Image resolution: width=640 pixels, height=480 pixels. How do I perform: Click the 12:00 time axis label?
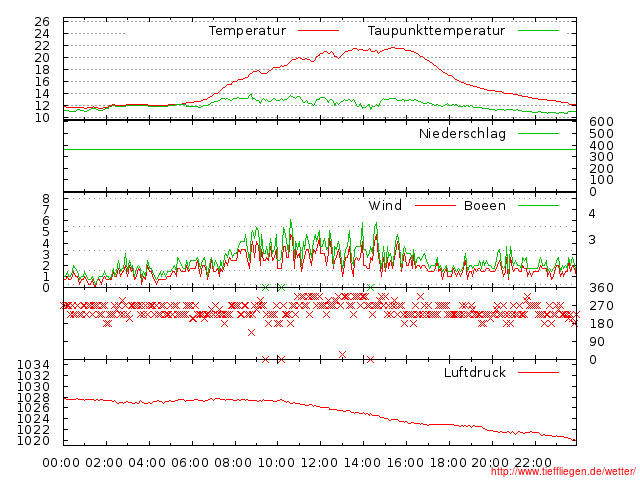coord(319,463)
